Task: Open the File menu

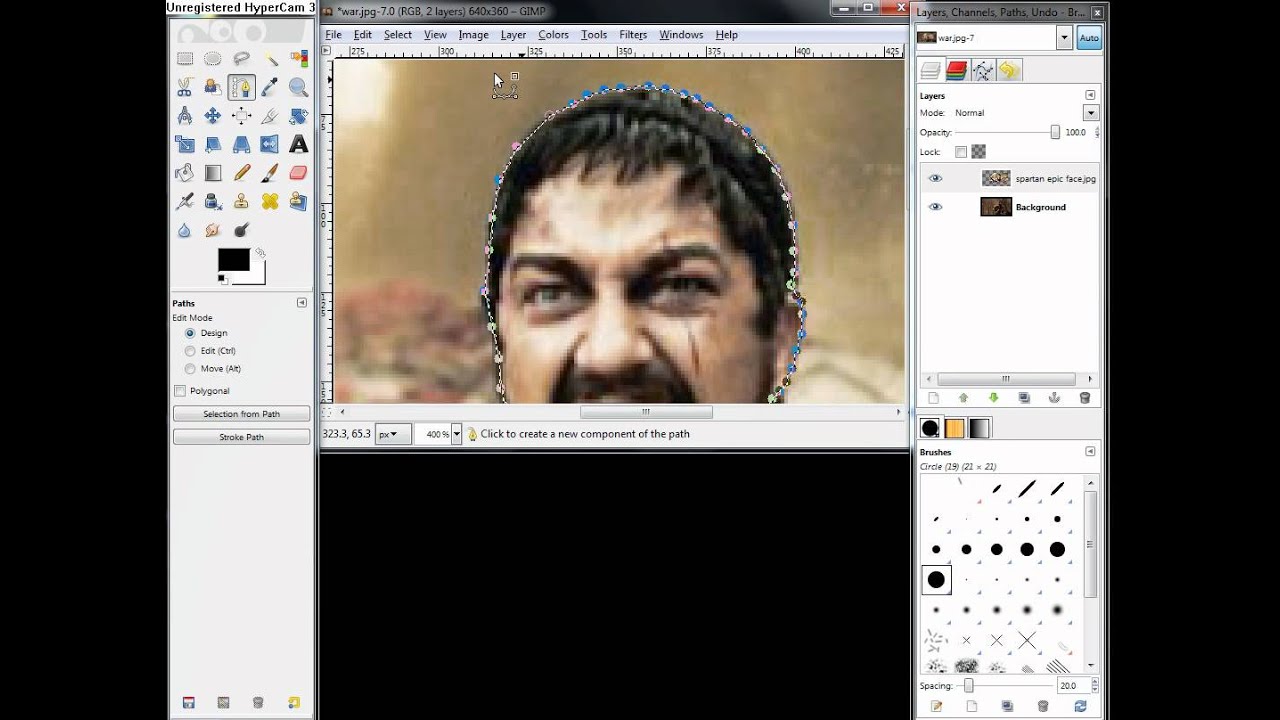Action: (x=333, y=35)
